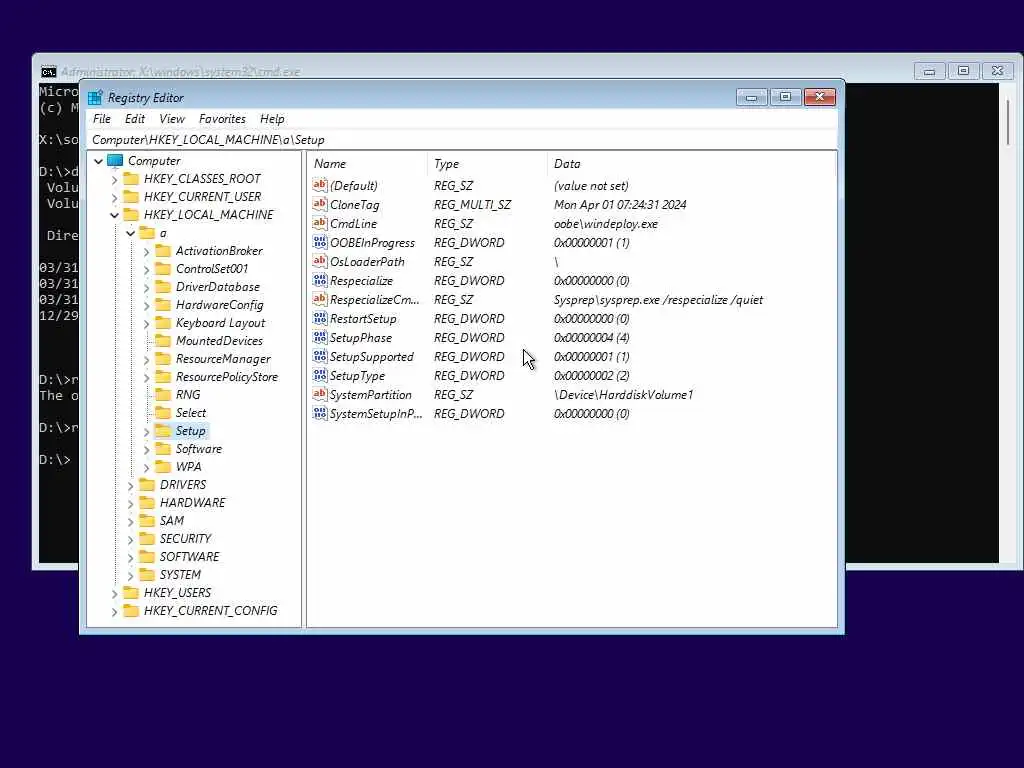1024x768 pixels.
Task: Open the Edit menu
Action: click(x=135, y=119)
